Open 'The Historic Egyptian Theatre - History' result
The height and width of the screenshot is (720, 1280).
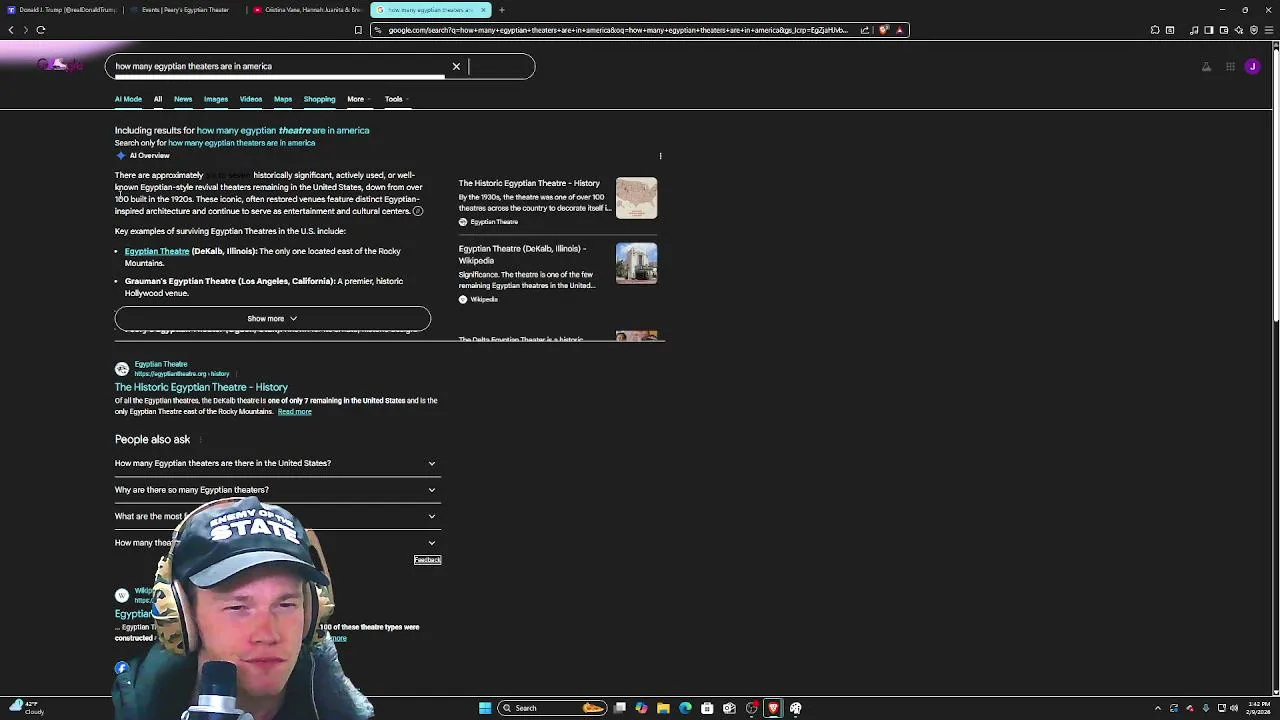coord(201,387)
